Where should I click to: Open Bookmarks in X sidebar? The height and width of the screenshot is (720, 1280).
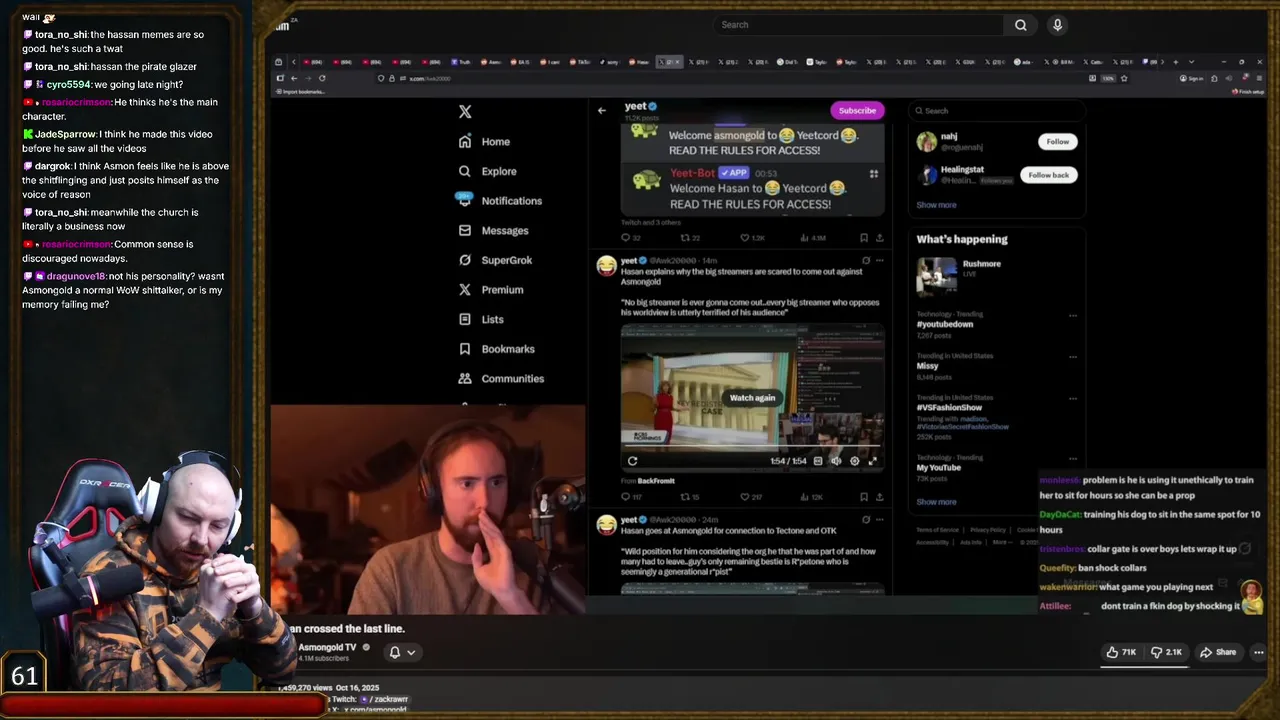tap(497, 349)
